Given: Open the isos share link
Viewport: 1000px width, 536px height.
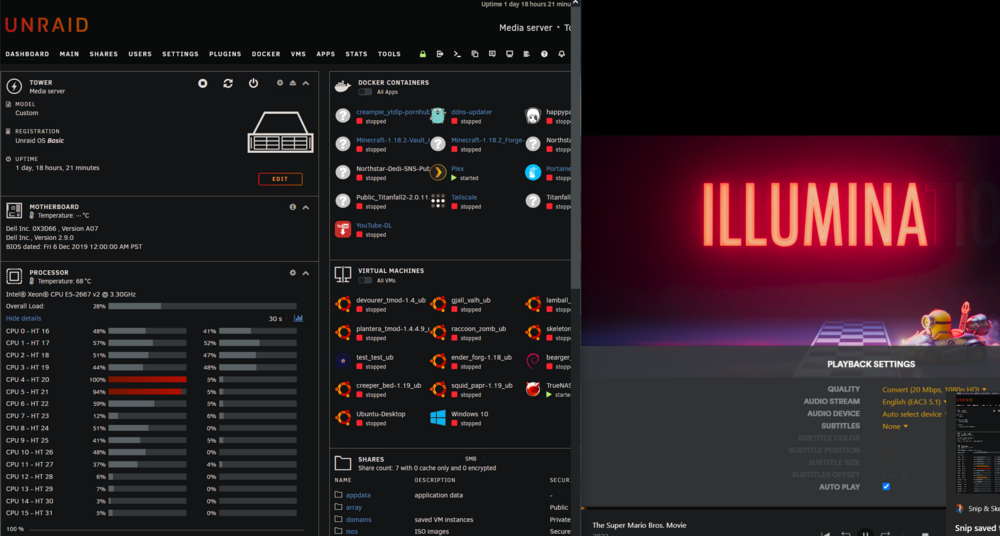Looking at the screenshot, I should pyautogui.click(x=353, y=532).
